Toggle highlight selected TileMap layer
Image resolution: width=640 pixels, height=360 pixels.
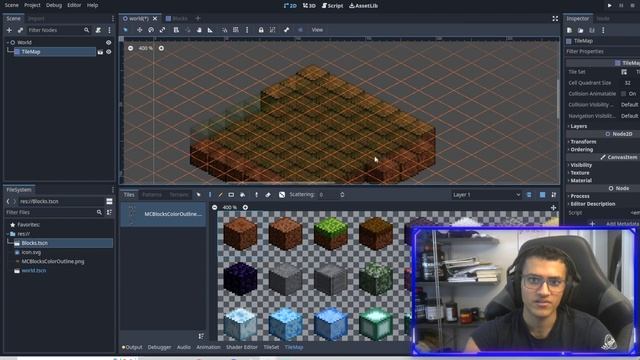coord(529,195)
